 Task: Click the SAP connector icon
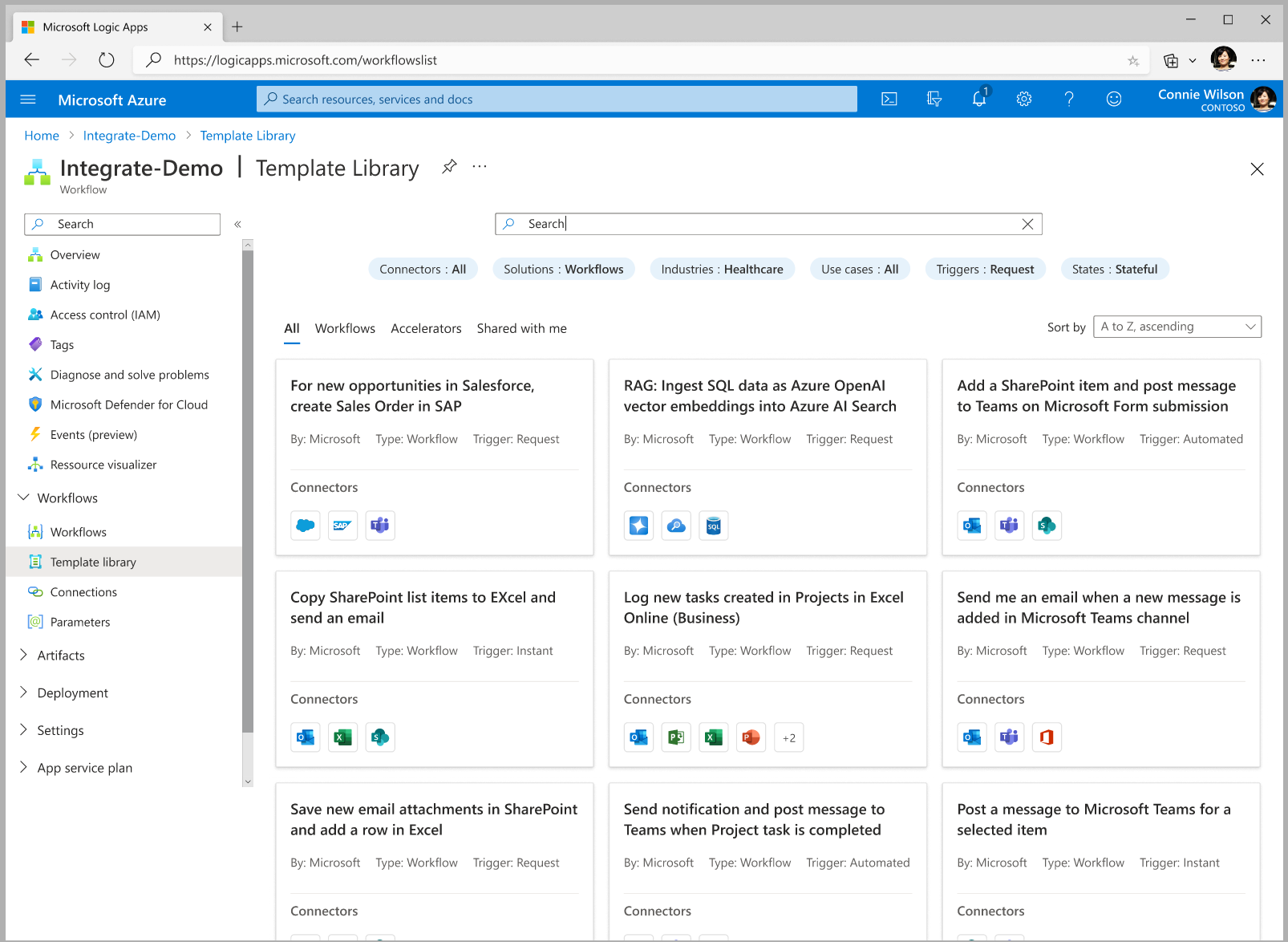pos(342,526)
